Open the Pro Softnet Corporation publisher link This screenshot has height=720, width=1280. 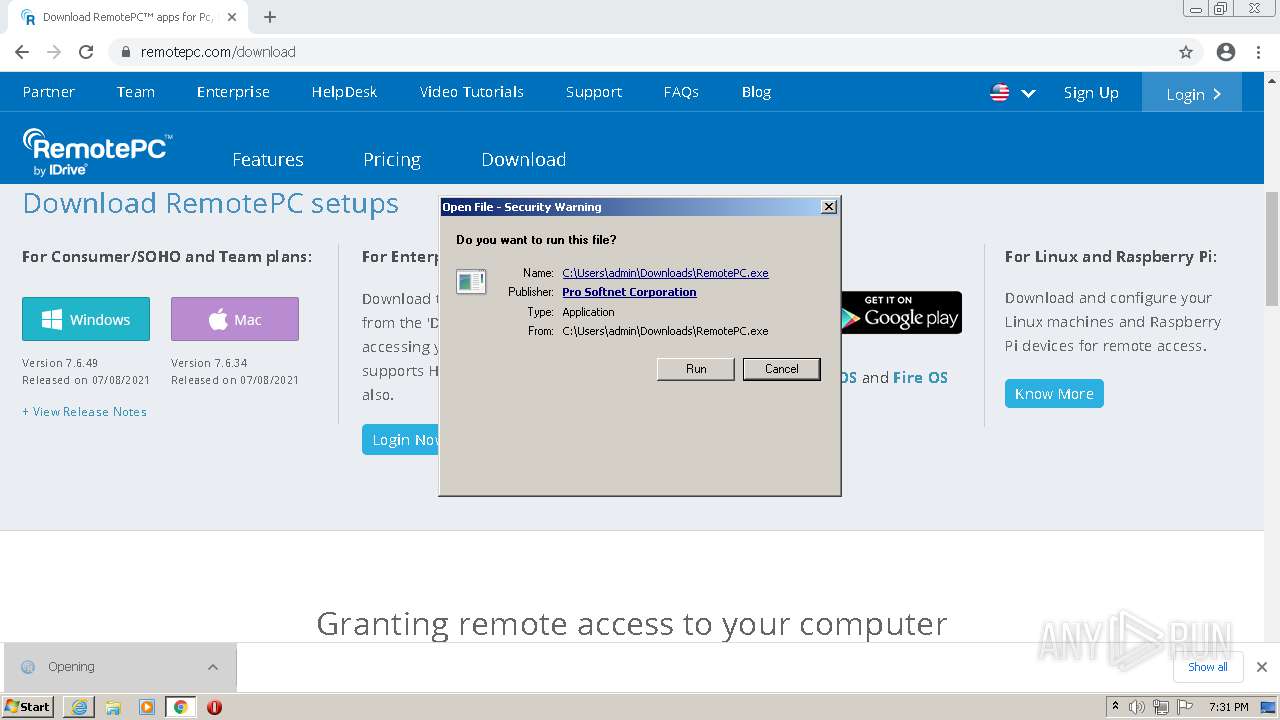click(629, 292)
